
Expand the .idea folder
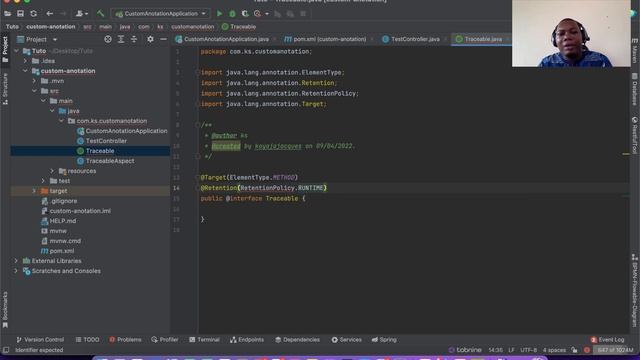(x=26, y=61)
